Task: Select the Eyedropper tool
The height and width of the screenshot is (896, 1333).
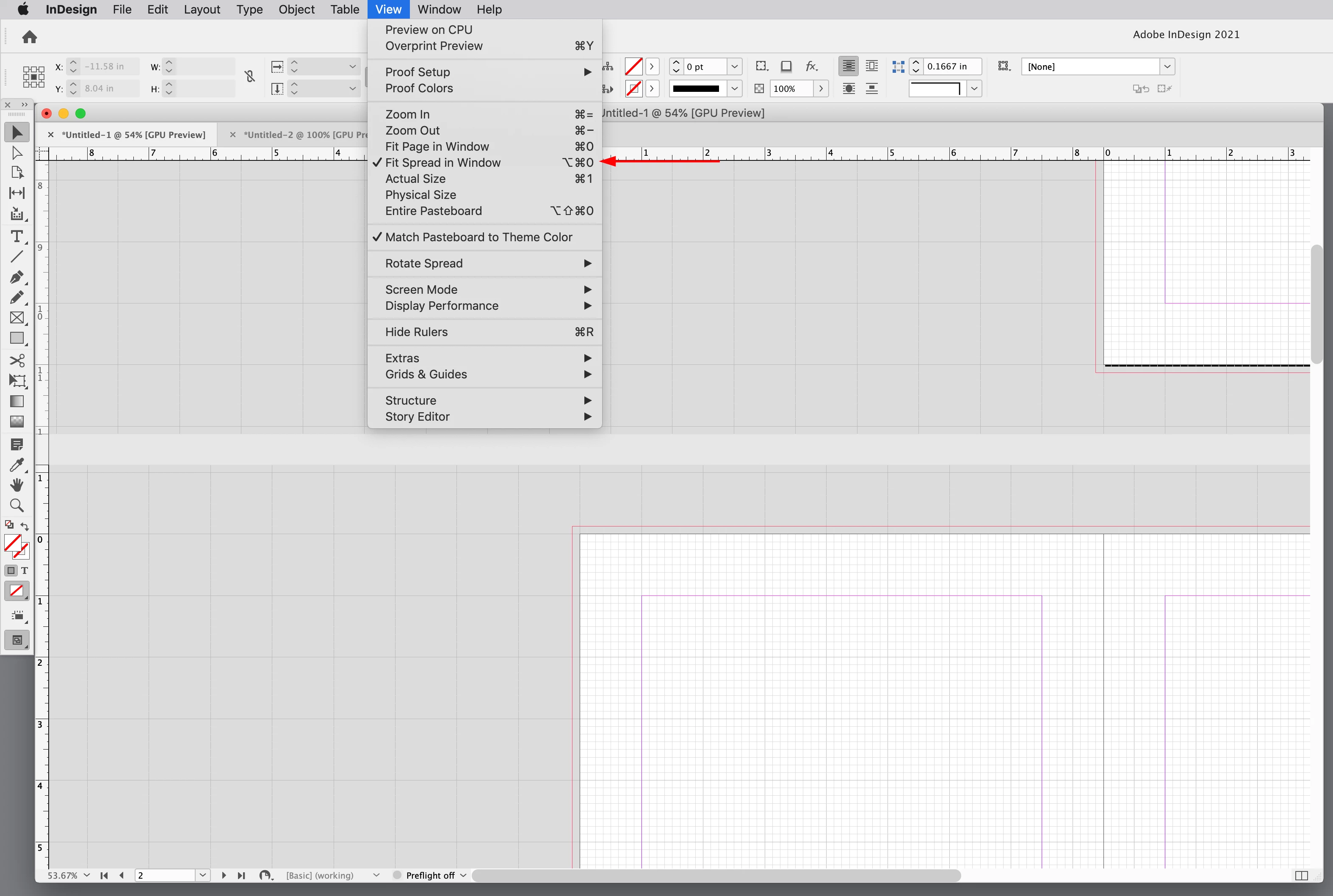Action: click(17, 464)
